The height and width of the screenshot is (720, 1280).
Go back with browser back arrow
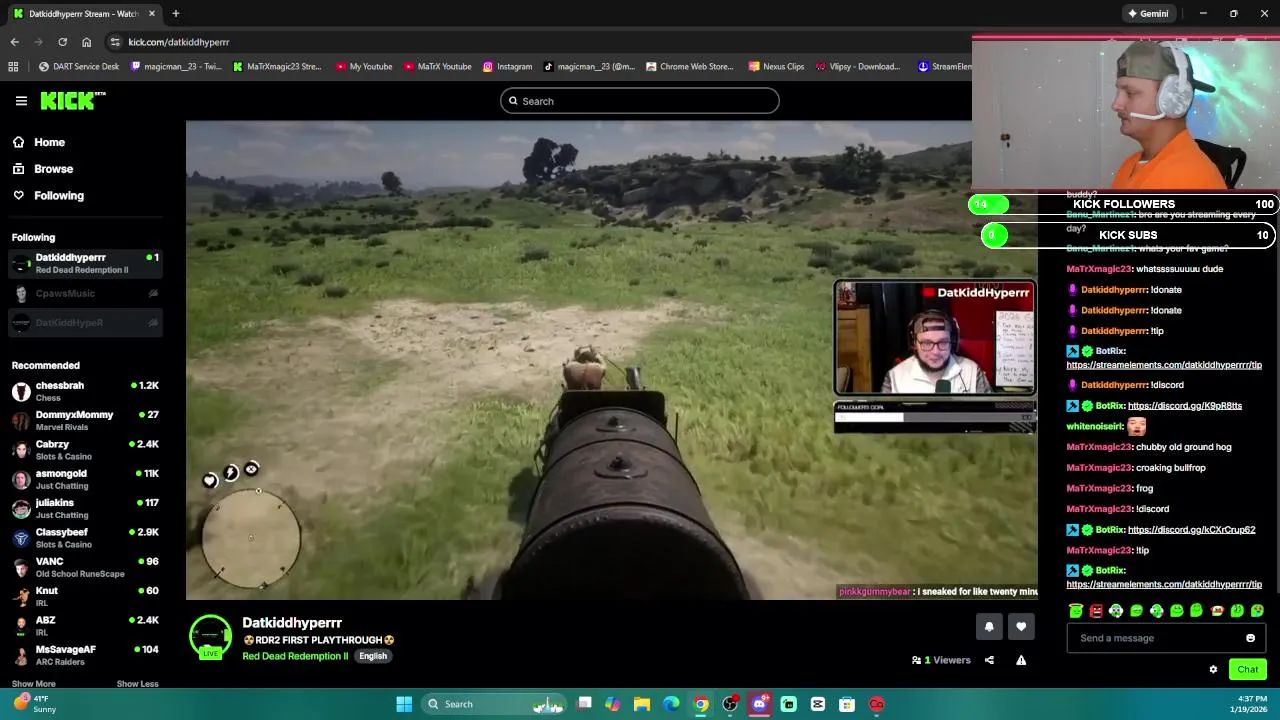pyautogui.click(x=14, y=42)
